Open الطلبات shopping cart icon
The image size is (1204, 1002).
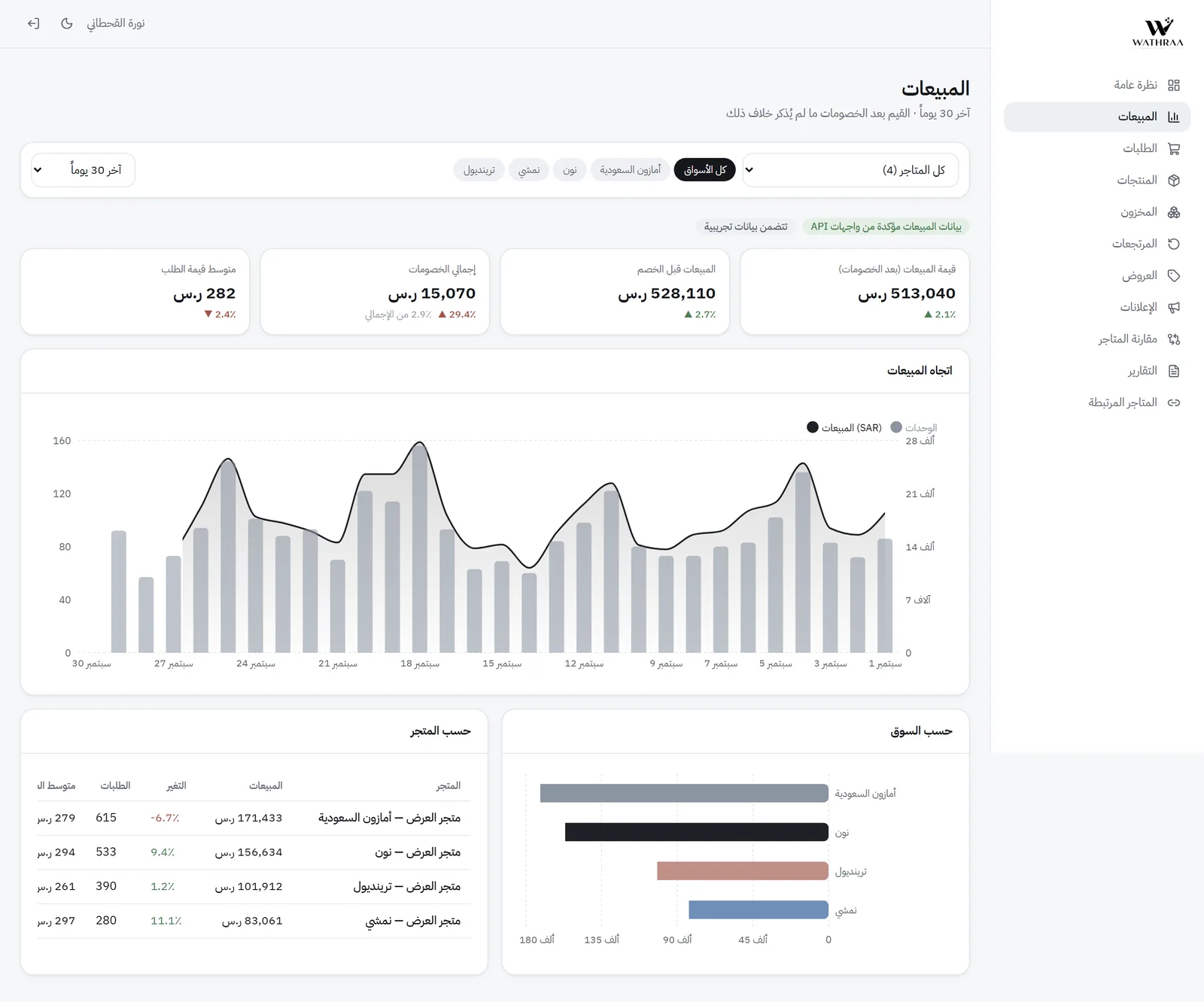[1174, 149]
